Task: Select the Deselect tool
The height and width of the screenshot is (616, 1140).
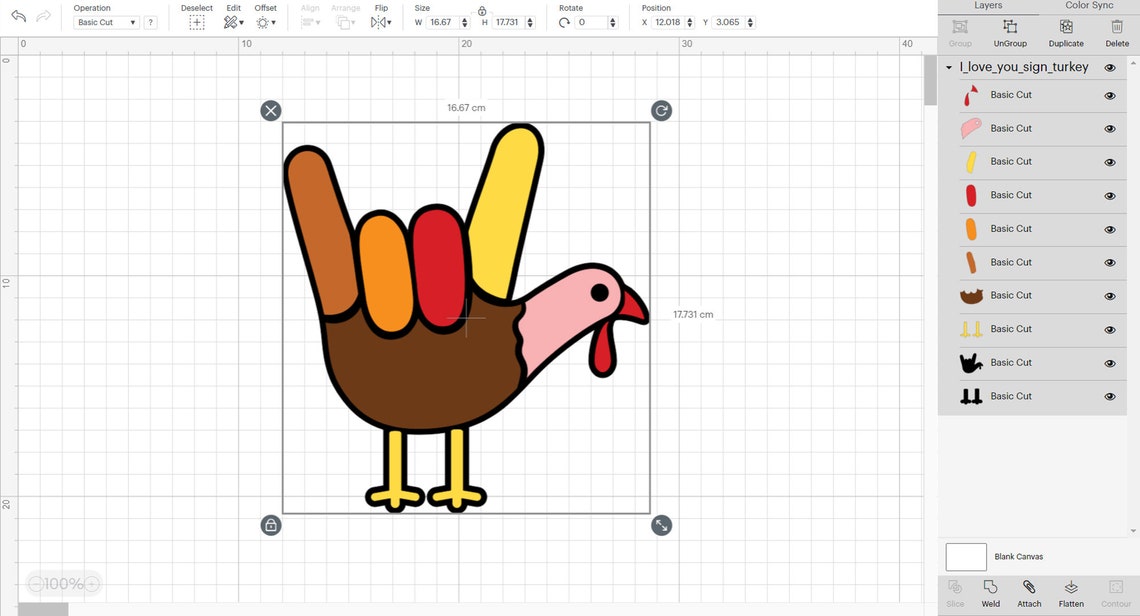Action: 197,22
